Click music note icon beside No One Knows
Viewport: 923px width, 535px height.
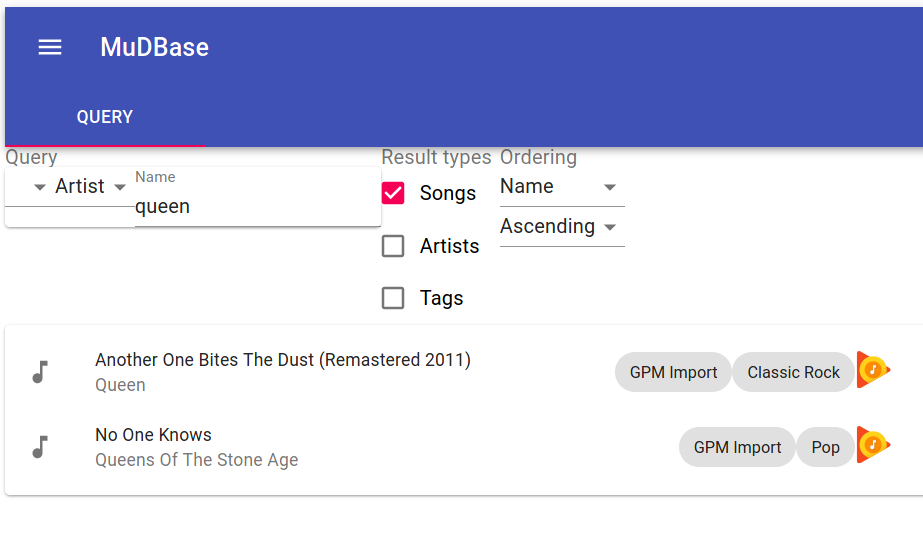click(40, 447)
